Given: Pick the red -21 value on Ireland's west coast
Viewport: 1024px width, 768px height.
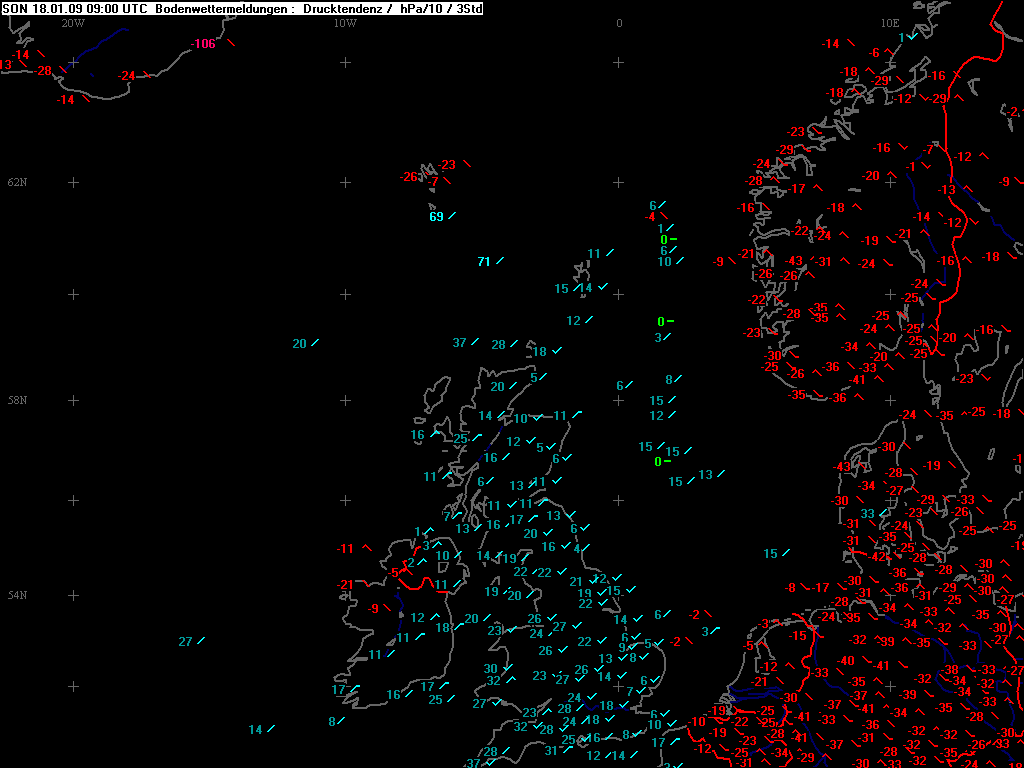Looking at the screenshot, I should click(x=345, y=584).
